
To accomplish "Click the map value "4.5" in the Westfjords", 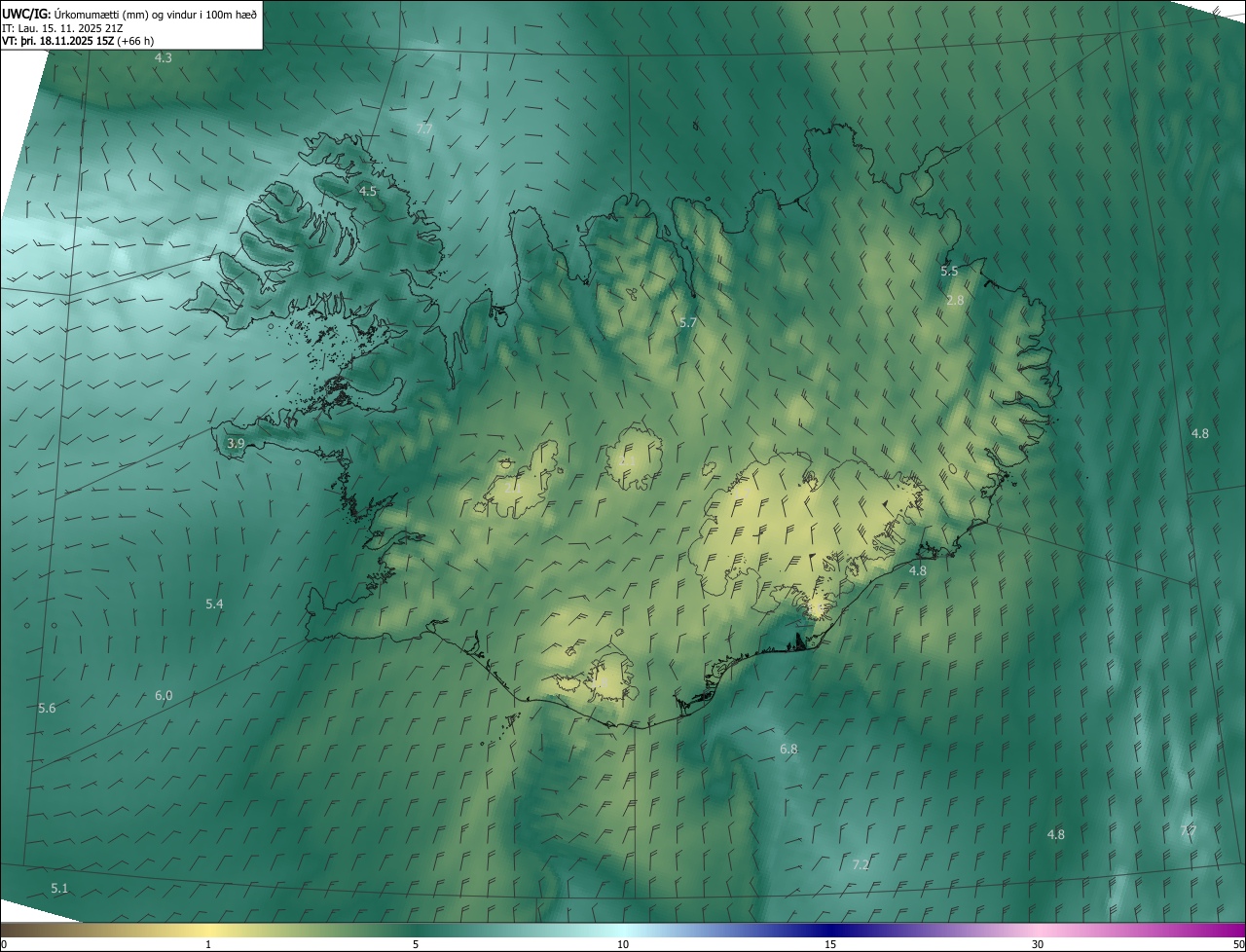I will click(x=368, y=192).
